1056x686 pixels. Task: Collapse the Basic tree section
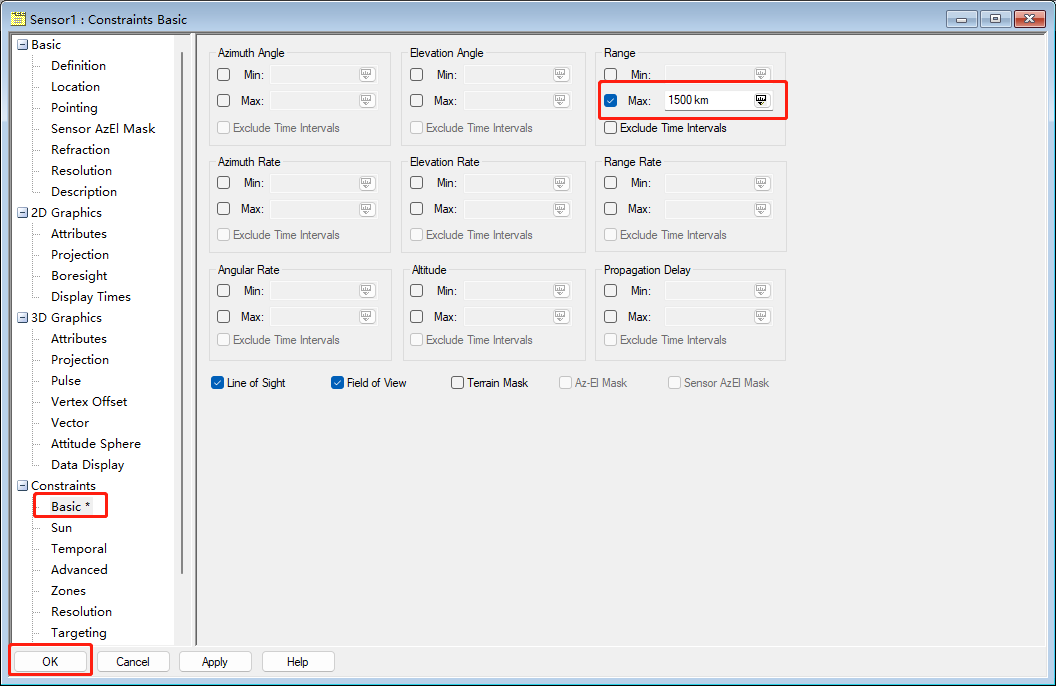pos(21,44)
